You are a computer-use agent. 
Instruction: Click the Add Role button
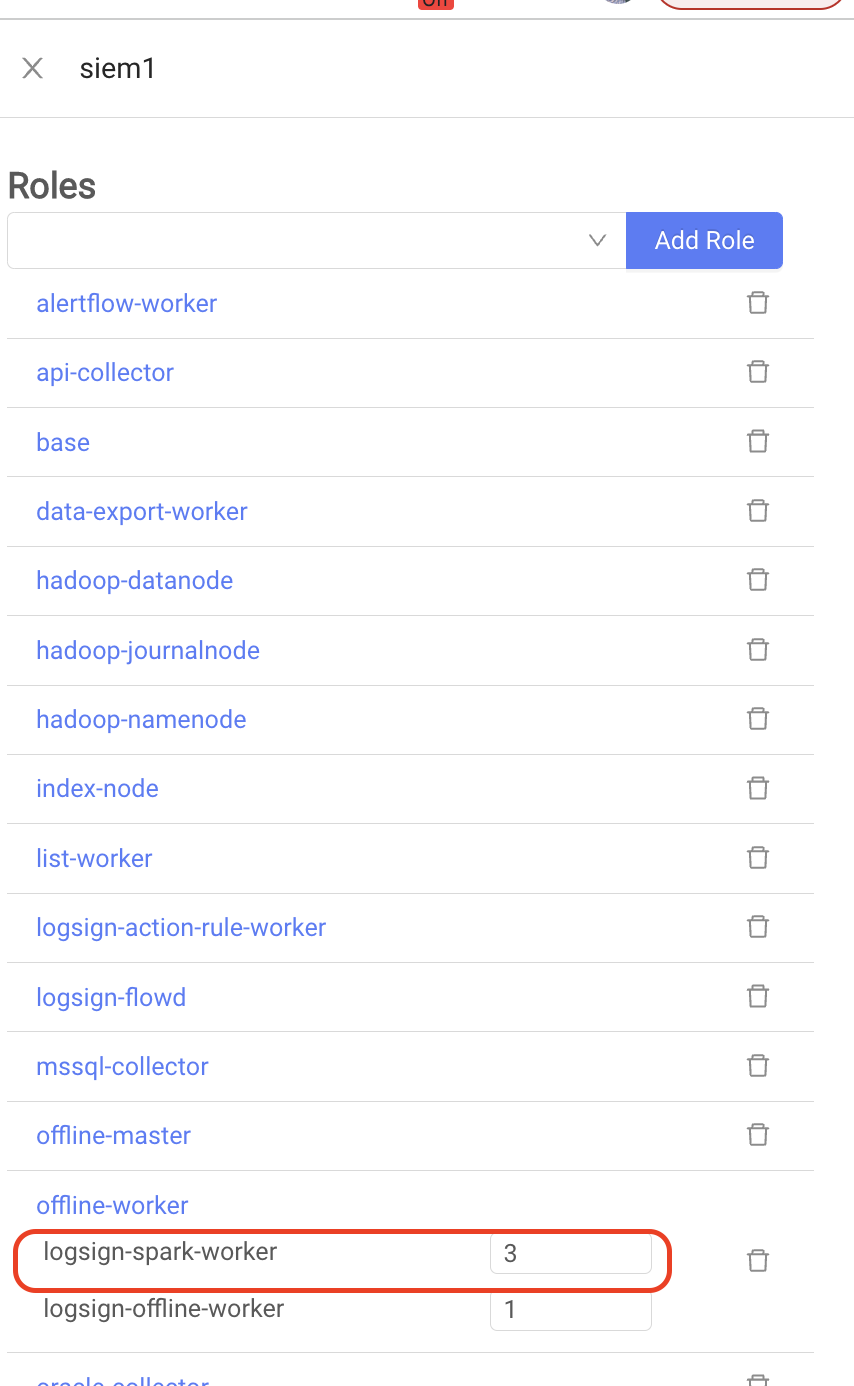[x=704, y=240]
